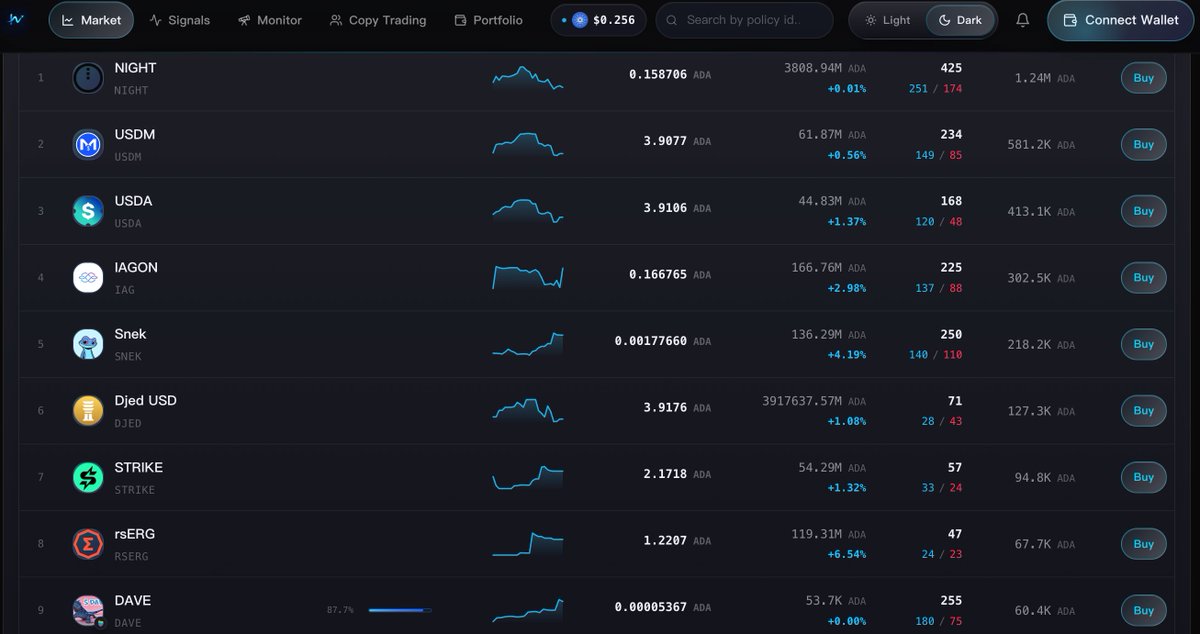Image resolution: width=1200 pixels, height=634 pixels.
Task: Click the STRIKE price sparkline chart
Action: pos(528,477)
